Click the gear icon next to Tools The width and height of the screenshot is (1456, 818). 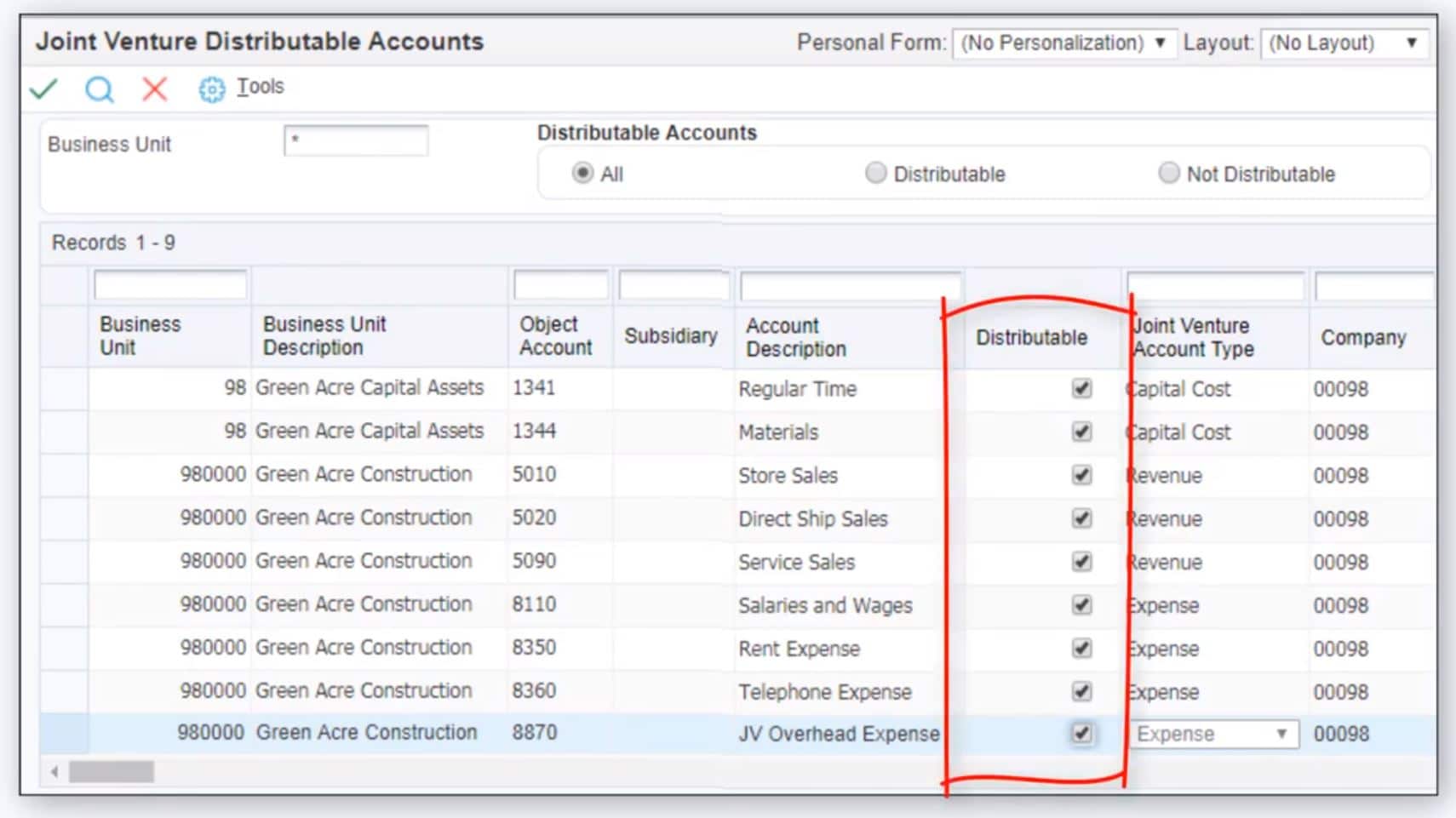[209, 89]
